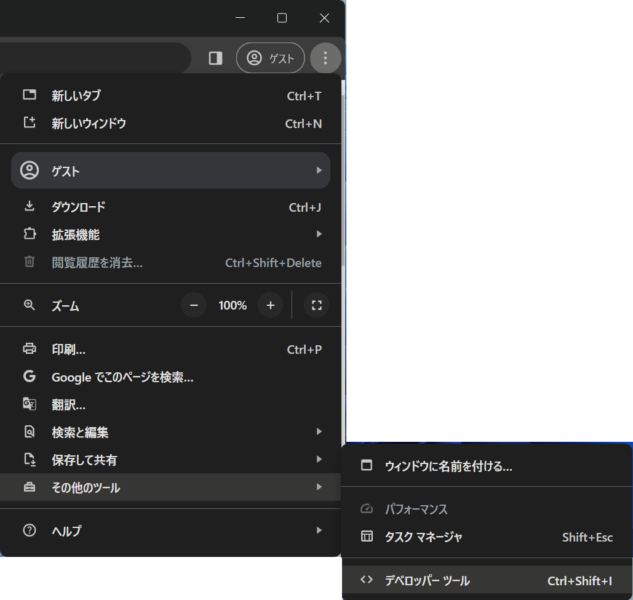Screen dimensions: 633x600
Task: Click the 100% zoom value
Action: point(233,305)
